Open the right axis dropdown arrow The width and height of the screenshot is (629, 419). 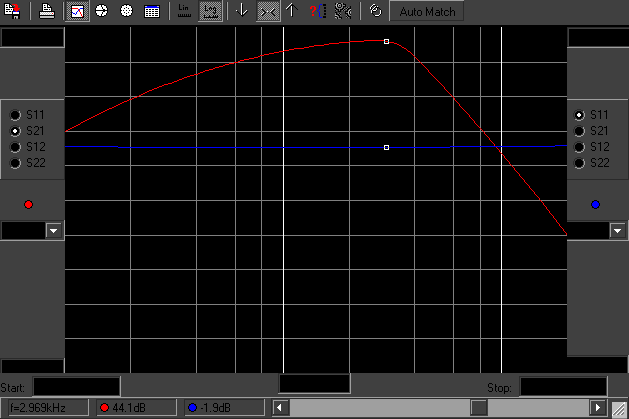click(619, 231)
